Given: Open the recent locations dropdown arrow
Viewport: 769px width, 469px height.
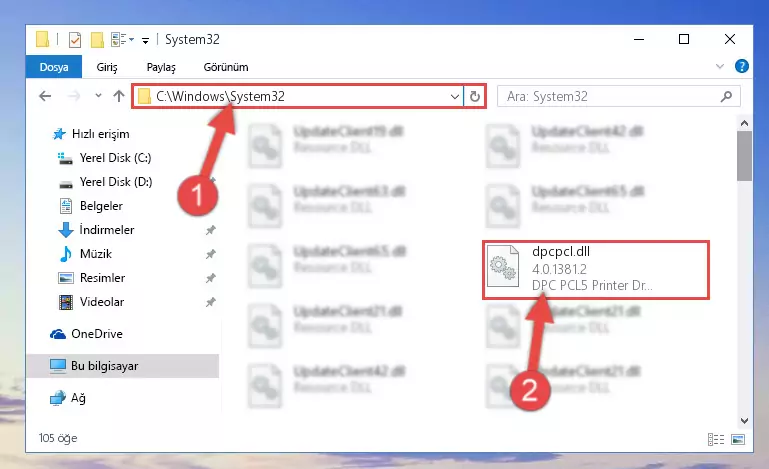Looking at the screenshot, I should click(x=98, y=96).
